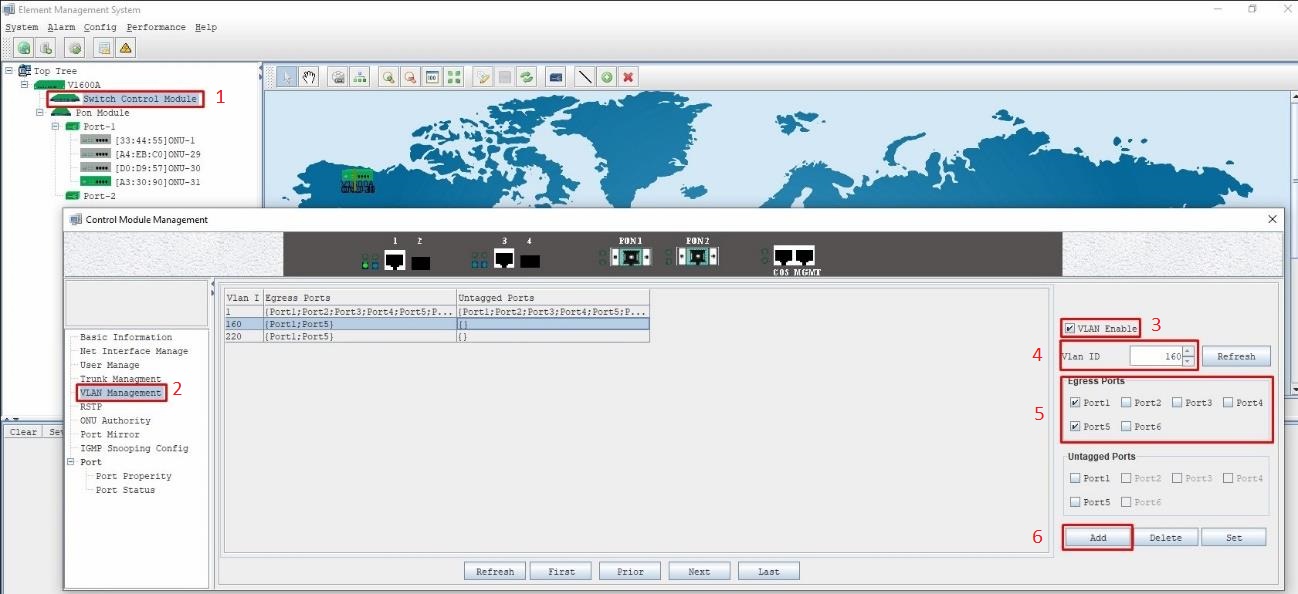Expand the Port node in settings list
1298x594 pixels.
pos(70,461)
